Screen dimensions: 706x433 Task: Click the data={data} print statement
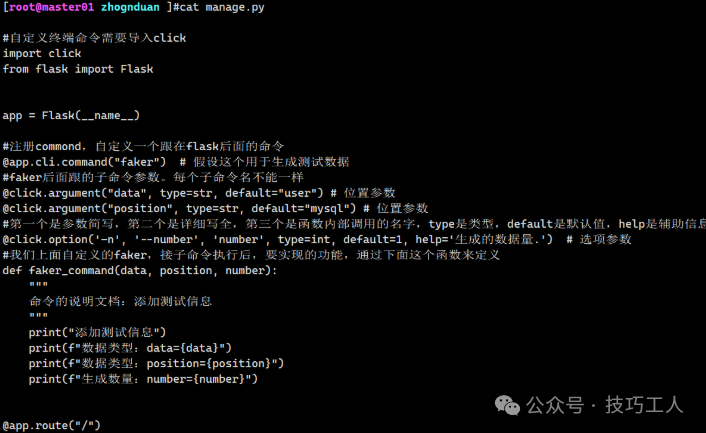pos(130,347)
